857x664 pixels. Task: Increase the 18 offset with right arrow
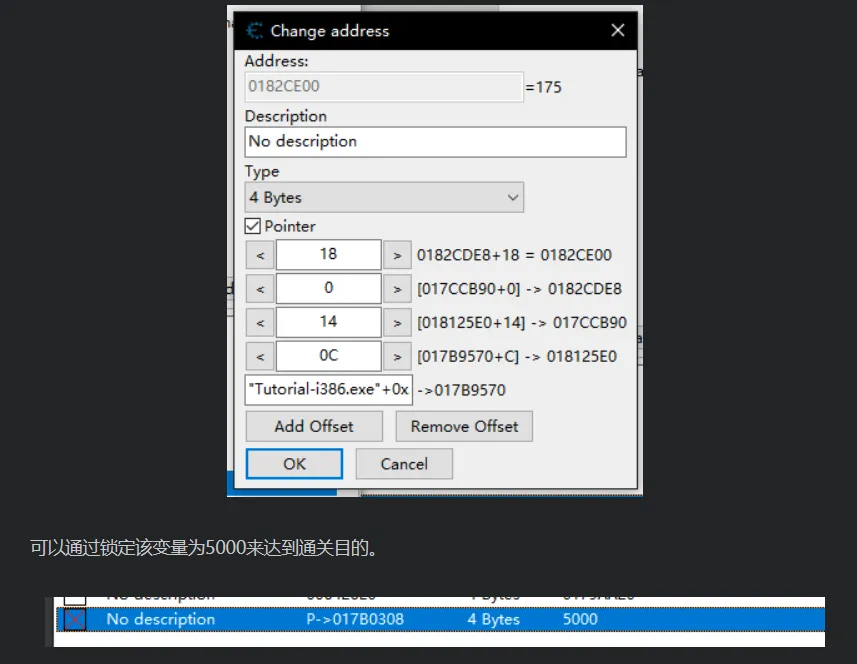pos(397,255)
